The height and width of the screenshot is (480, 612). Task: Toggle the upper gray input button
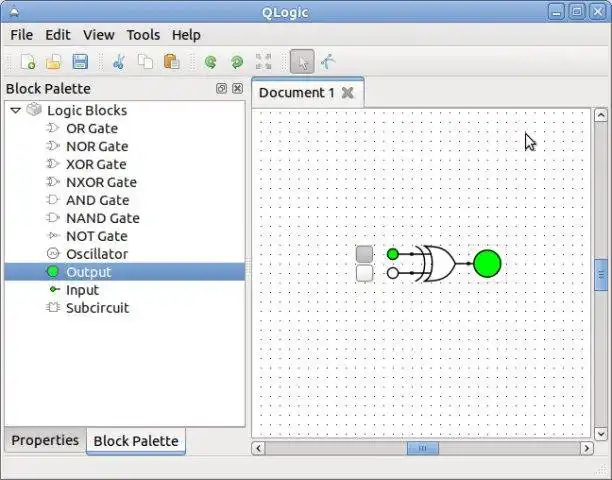[365, 254]
